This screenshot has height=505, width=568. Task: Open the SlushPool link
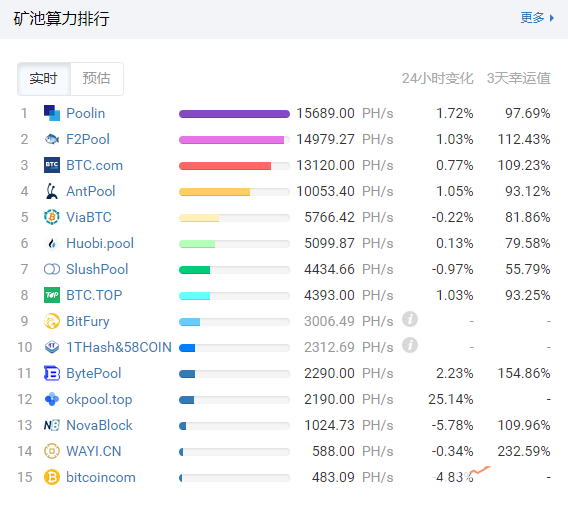pos(97,270)
